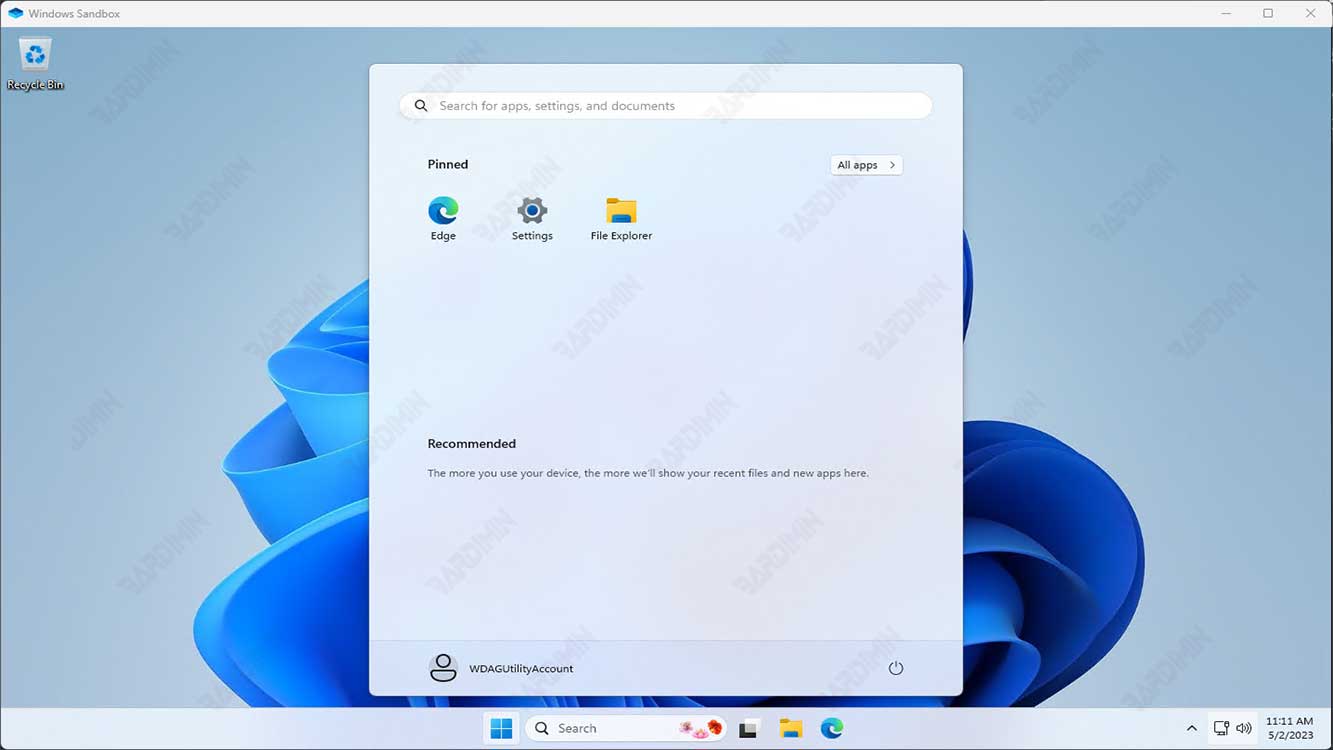The width and height of the screenshot is (1333, 750).
Task: Click the volume speaker tray icon
Action: [x=1243, y=728]
